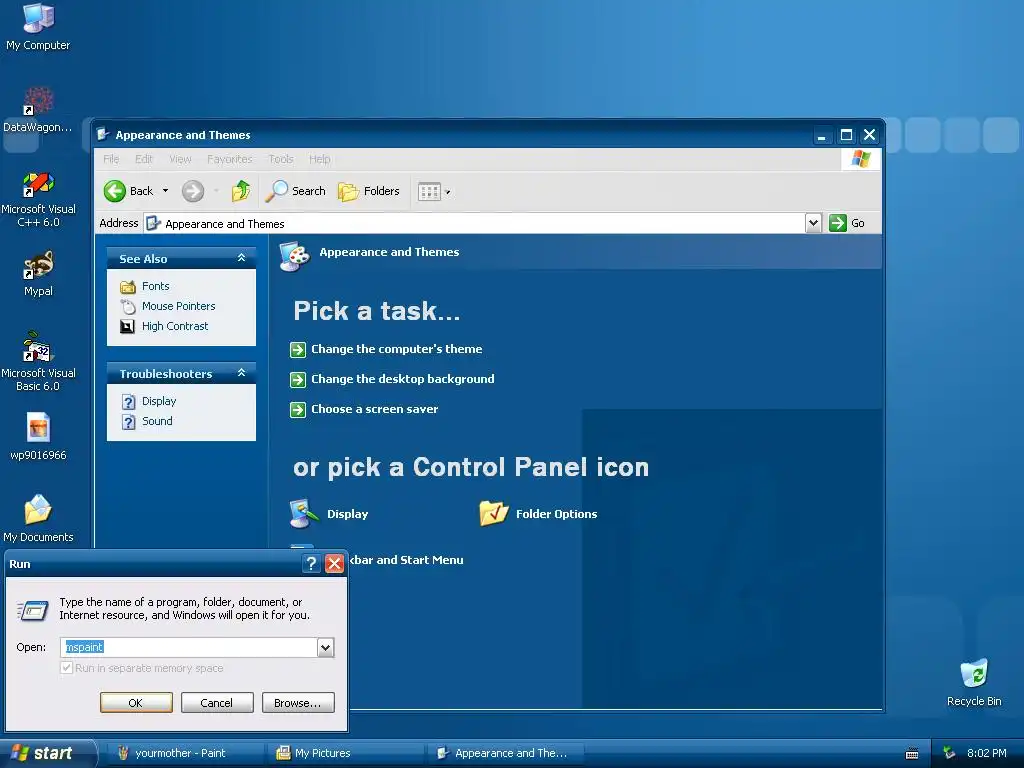This screenshot has width=1024, height=768.
Task: Click the Views icon in toolbar
Action: 429,192
